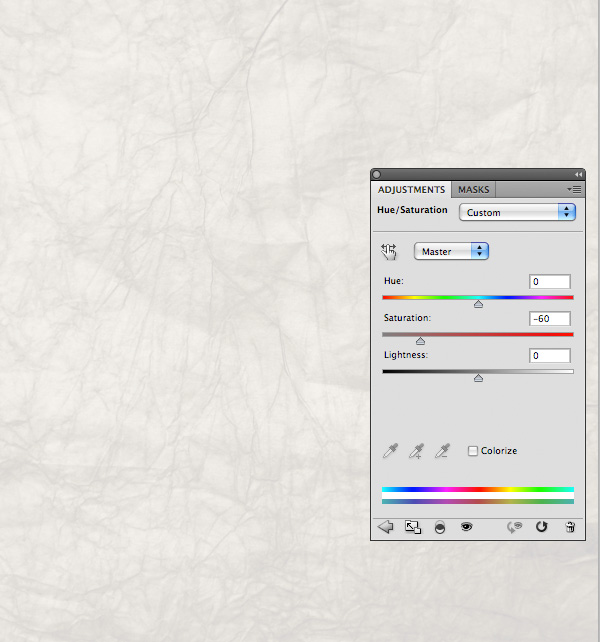Screen dimensions: 600x642
Task: Select the on-image targeted adjustment hand tool
Action: coord(389,252)
